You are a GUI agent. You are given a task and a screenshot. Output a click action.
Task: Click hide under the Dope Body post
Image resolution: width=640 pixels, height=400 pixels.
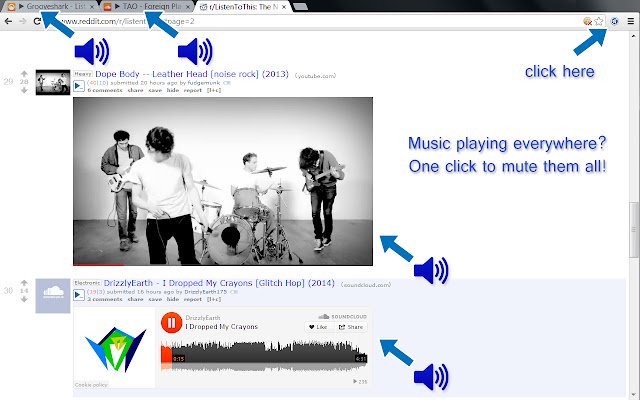(173, 90)
